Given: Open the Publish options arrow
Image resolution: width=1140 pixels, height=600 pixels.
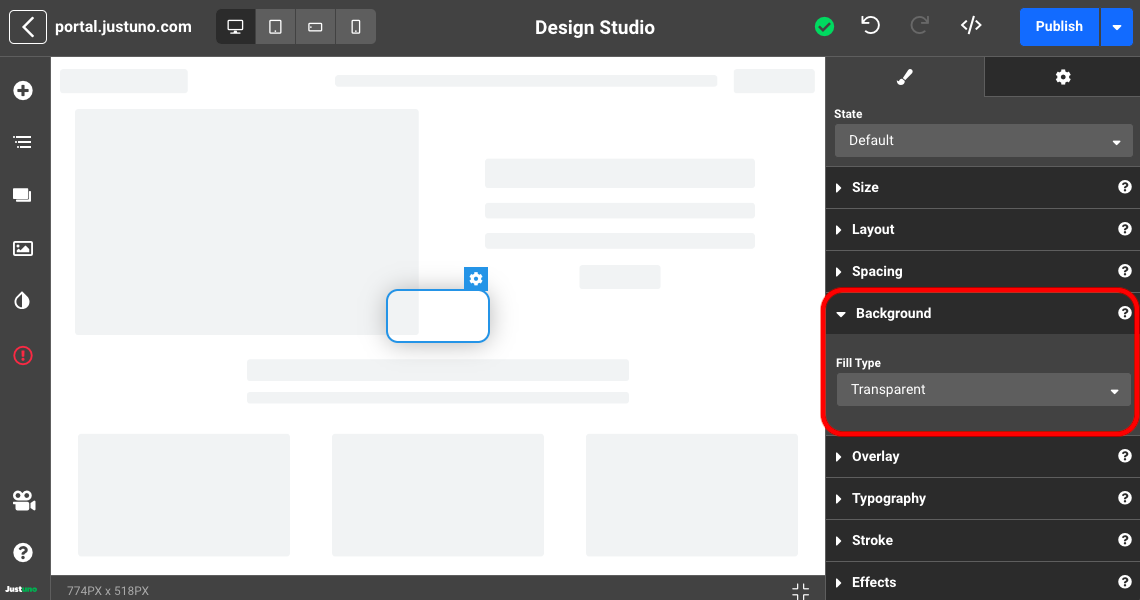Looking at the screenshot, I should tap(1116, 27).
